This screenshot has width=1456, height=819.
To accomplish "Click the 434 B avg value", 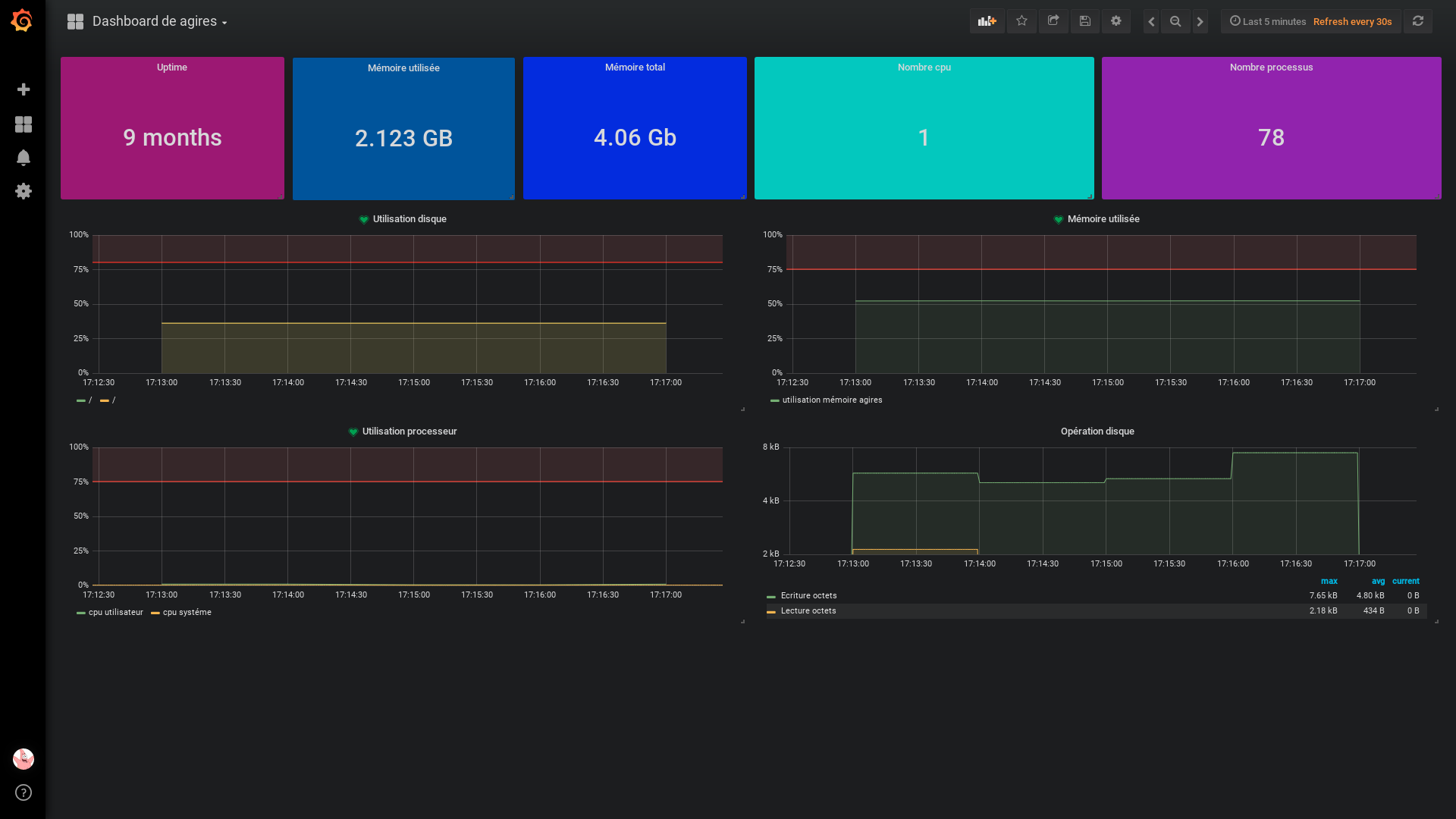I will pyautogui.click(x=1373, y=610).
